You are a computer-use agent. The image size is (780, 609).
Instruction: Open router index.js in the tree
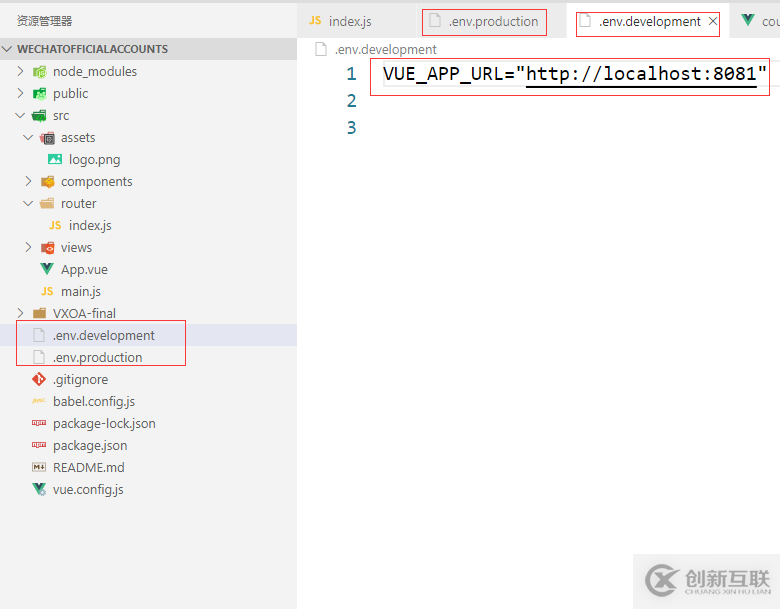tap(90, 225)
